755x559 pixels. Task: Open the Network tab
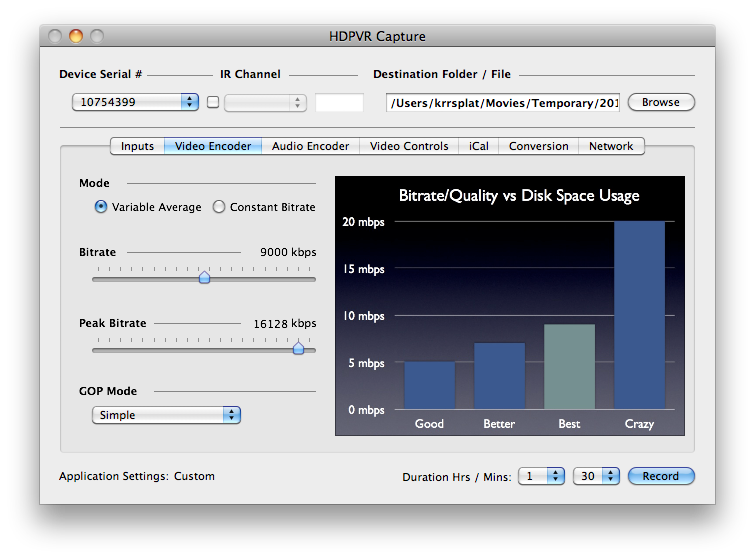[611, 146]
